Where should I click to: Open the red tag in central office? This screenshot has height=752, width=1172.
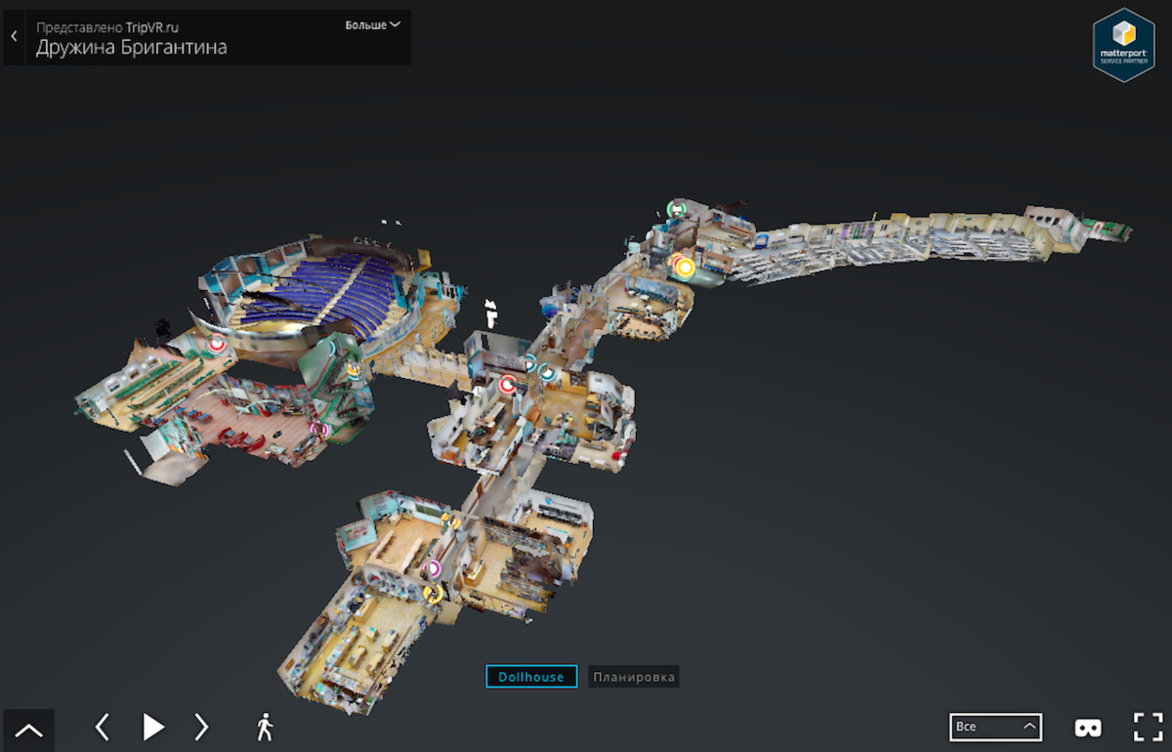[x=508, y=384]
